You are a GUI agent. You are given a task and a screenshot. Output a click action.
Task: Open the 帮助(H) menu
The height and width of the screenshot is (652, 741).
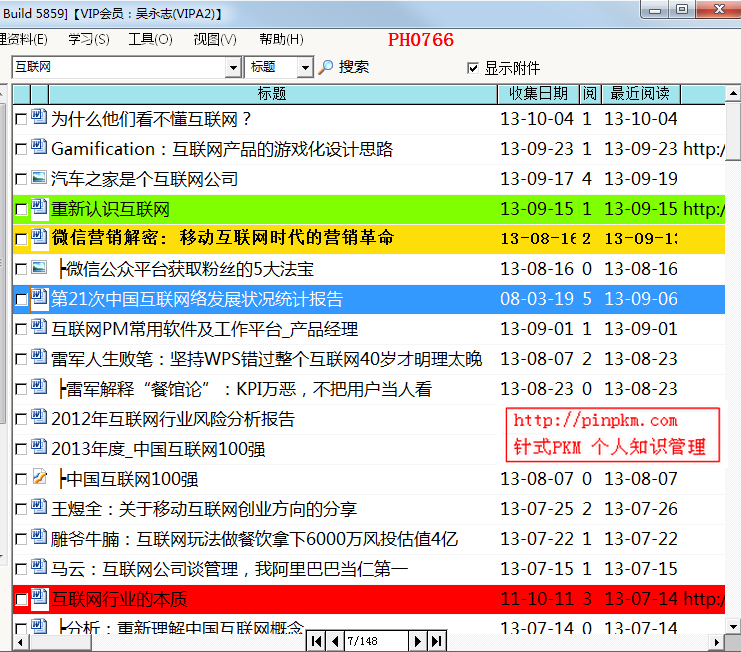281,39
